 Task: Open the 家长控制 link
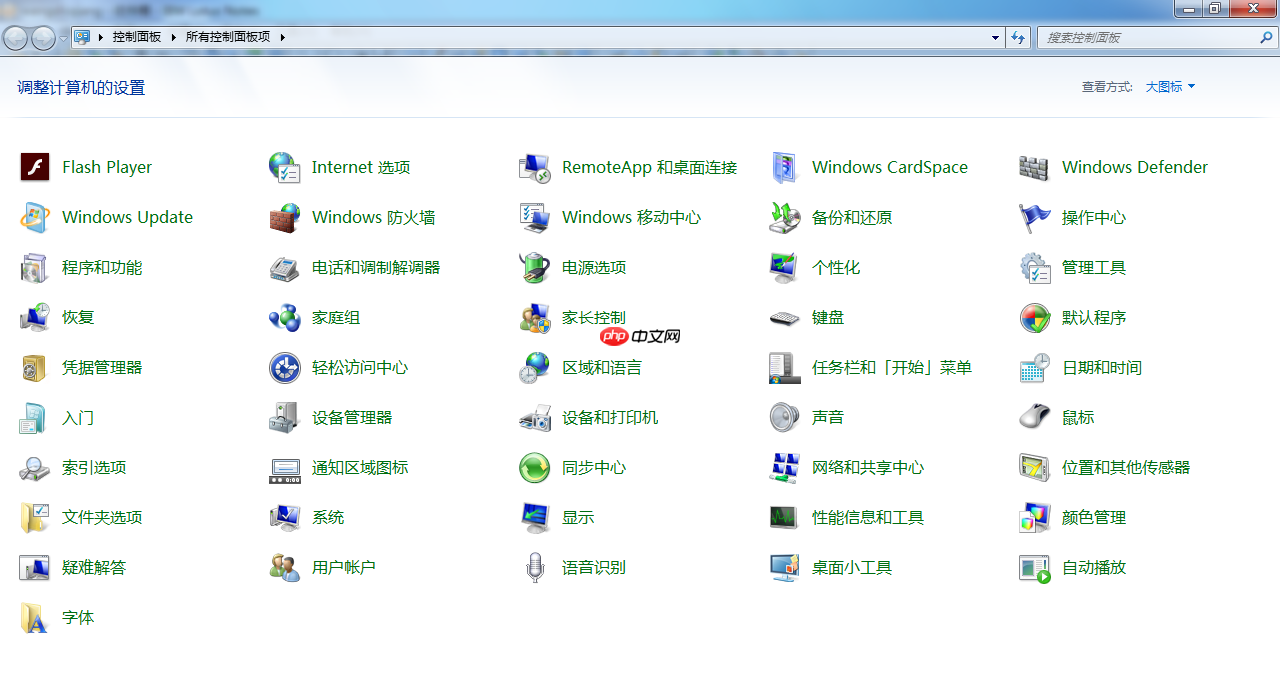tap(594, 317)
